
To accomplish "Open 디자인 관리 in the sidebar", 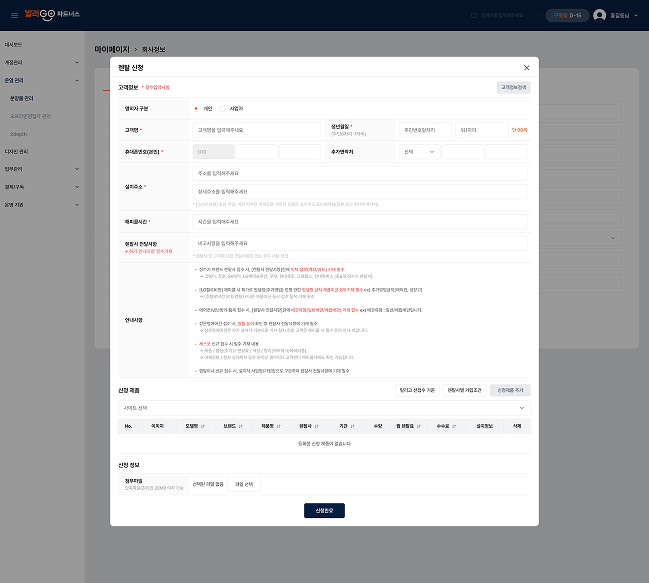I will [x=16, y=152].
